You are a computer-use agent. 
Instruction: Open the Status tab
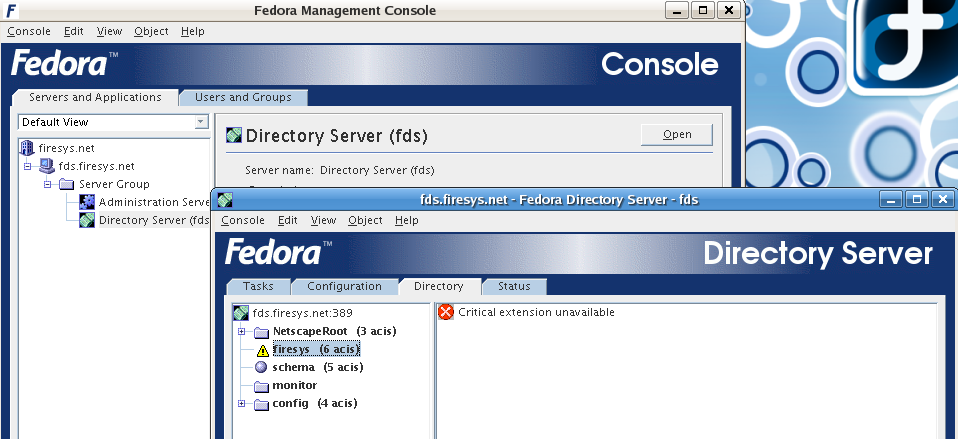tap(514, 286)
